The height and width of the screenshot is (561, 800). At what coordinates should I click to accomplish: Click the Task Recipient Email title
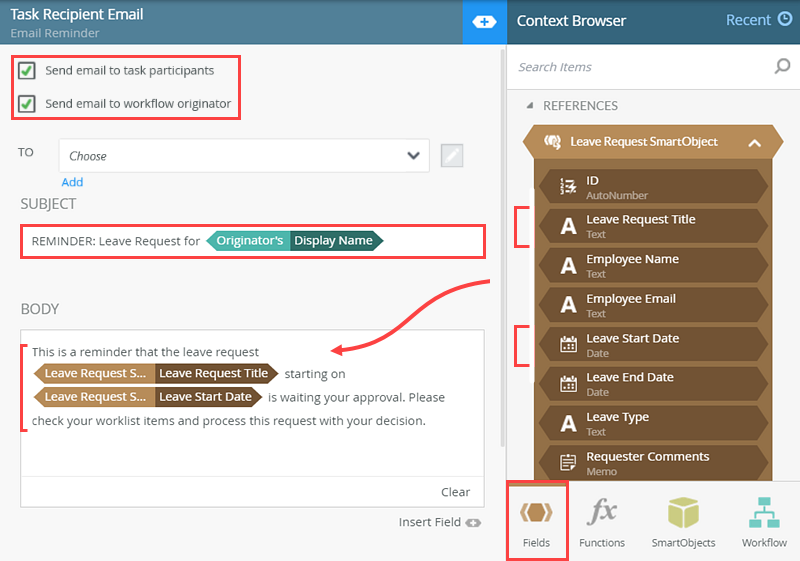[x=77, y=14]
